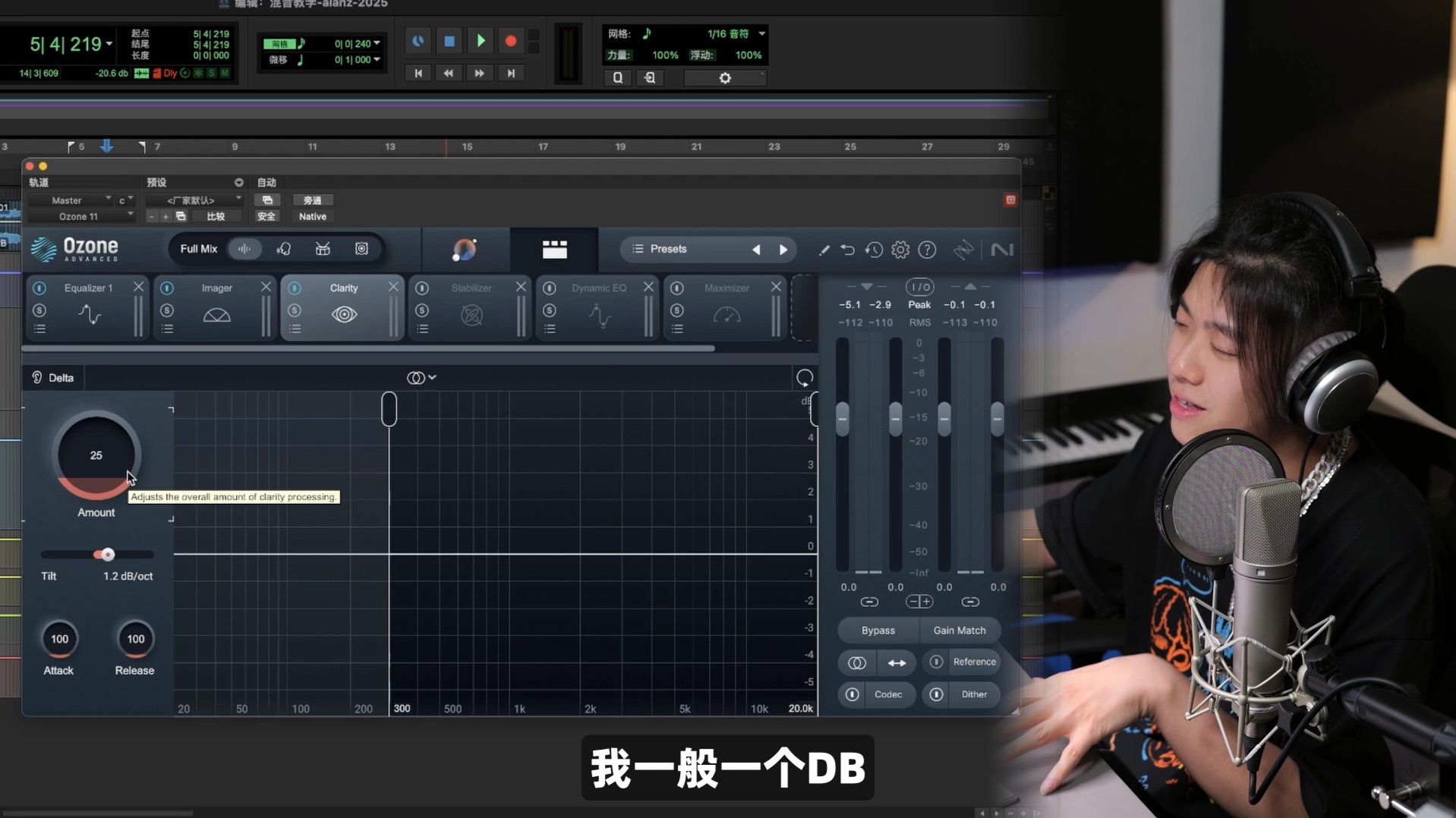Click the Native Instruments logo icon
This screenshot has height=818, width=1456.
pyautogui.click(x=1002, y=250)
